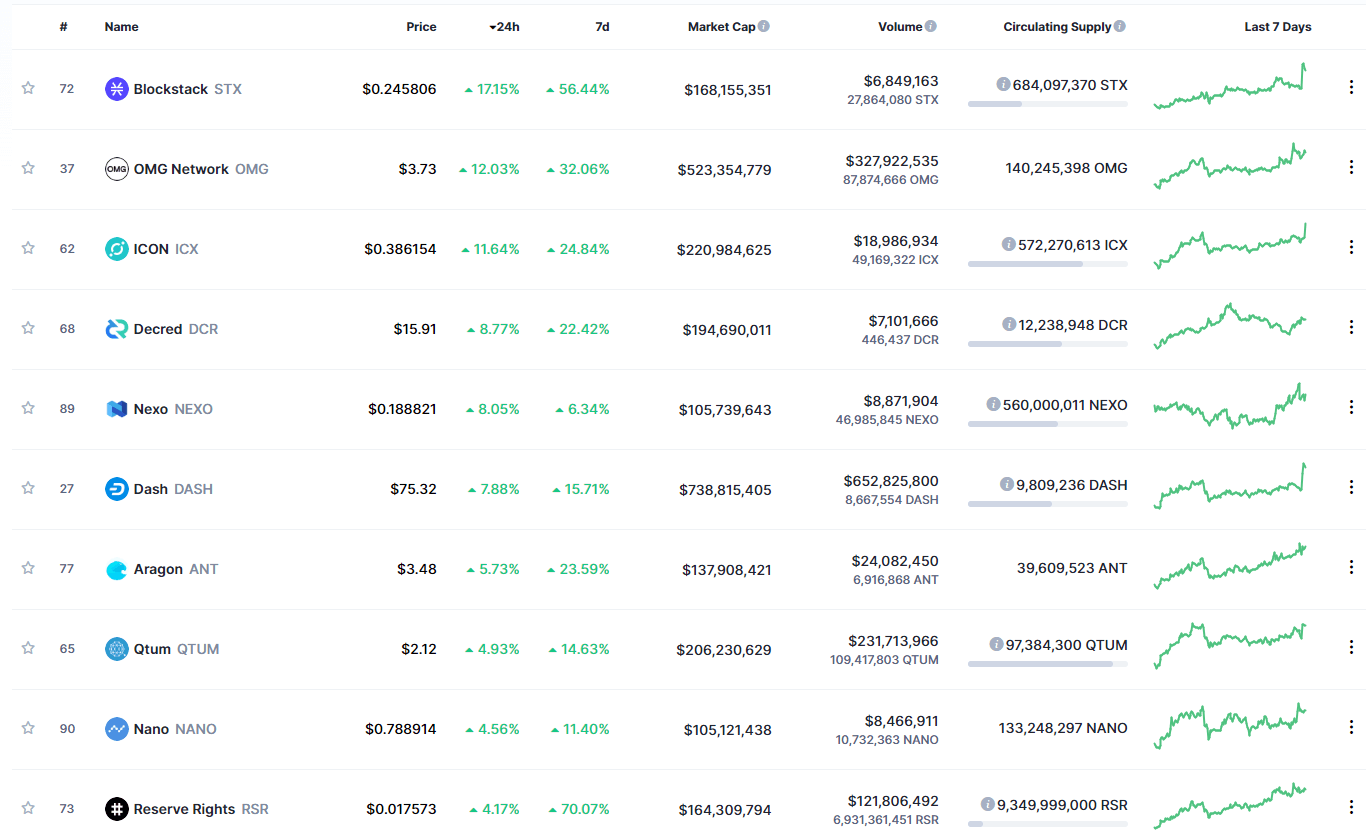The height and width of the screenshot is (838, 1366).
Task: Sort table by Price column header
Action: (421, 27)
